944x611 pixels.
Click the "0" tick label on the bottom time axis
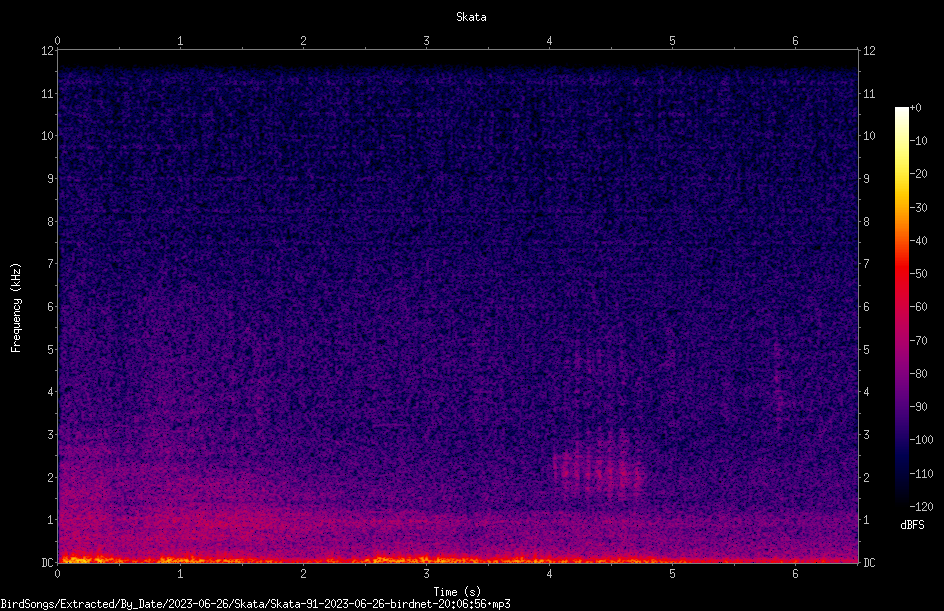[57, 574]
